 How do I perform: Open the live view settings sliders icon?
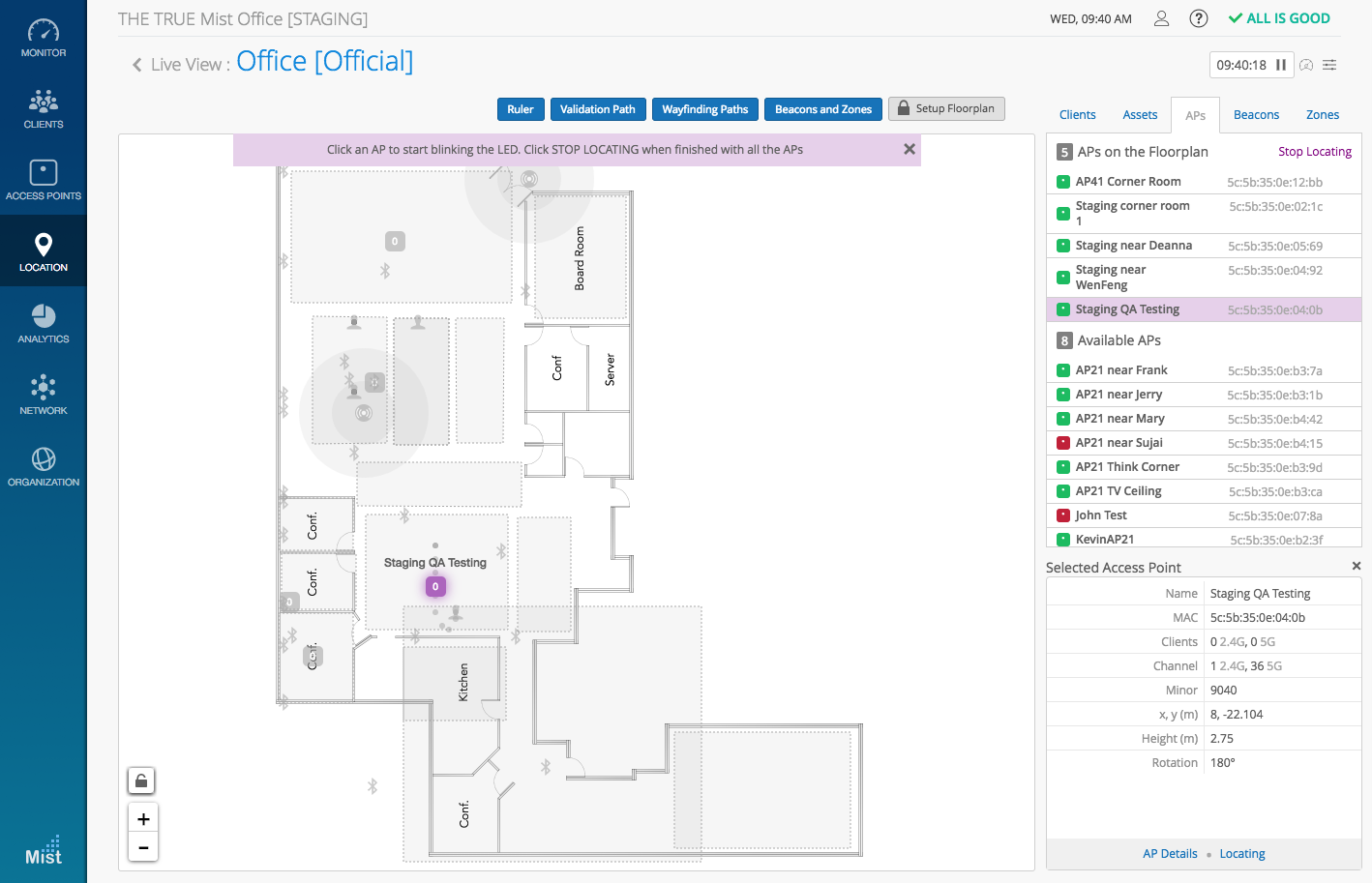tap(1330, 65)
